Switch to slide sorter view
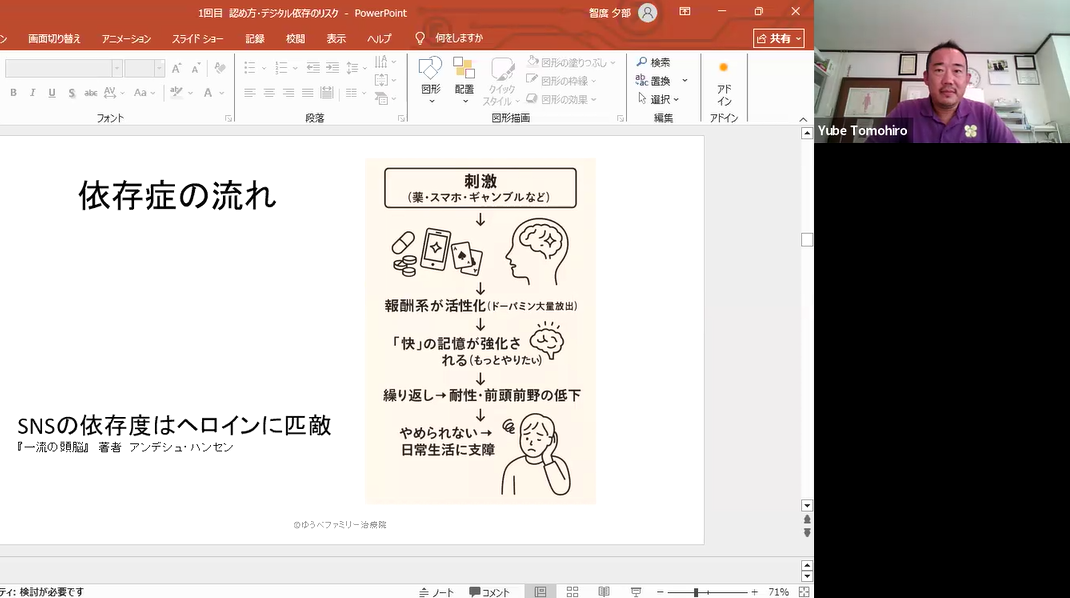Image resolution: width=1070 pixels, height=598 pixels. (572, 592)
